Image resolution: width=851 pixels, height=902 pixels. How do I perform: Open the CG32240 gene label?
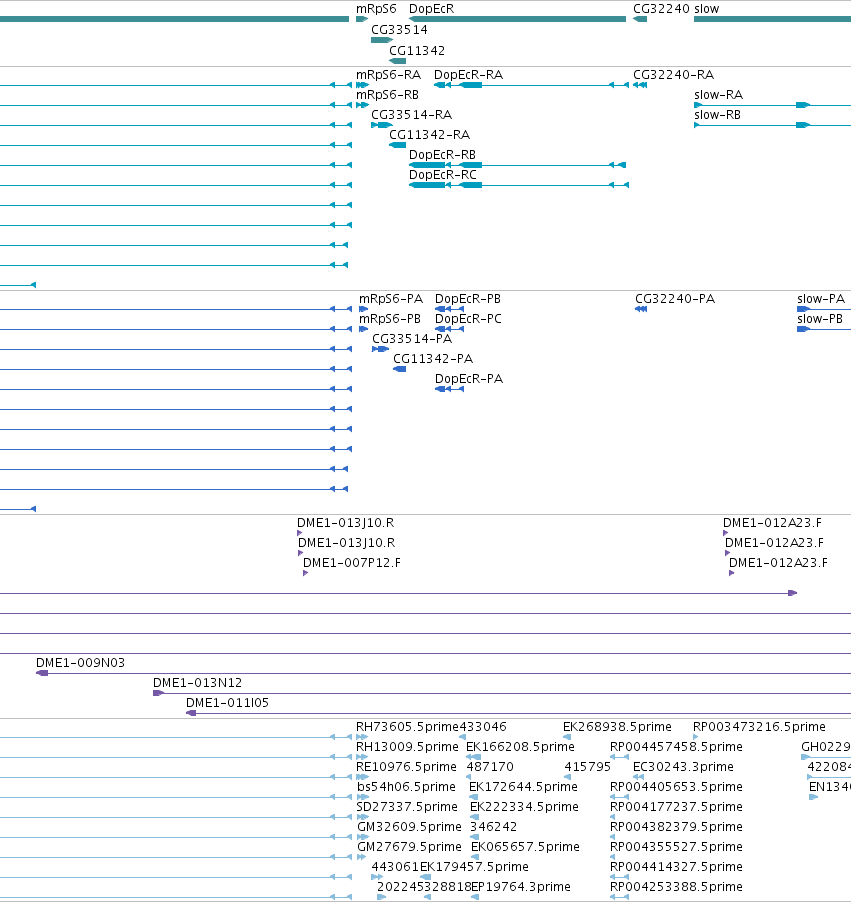tap(661, 9)
